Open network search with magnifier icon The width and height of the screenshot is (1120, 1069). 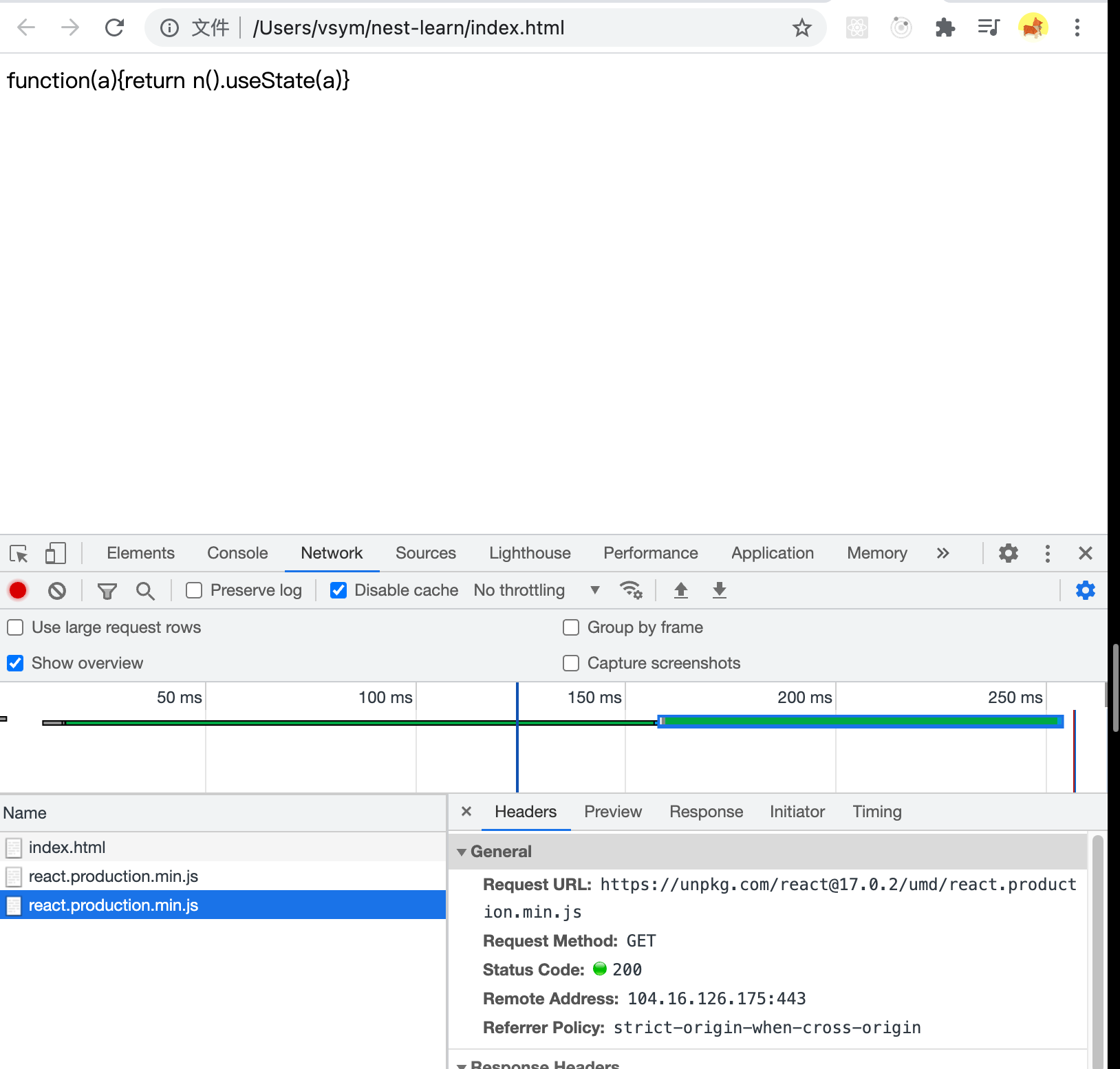tap(145, 590)
